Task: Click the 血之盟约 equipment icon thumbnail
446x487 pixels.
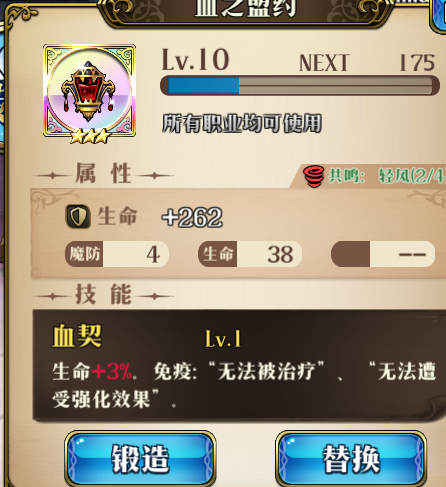Action: click(x=89, y=91)
